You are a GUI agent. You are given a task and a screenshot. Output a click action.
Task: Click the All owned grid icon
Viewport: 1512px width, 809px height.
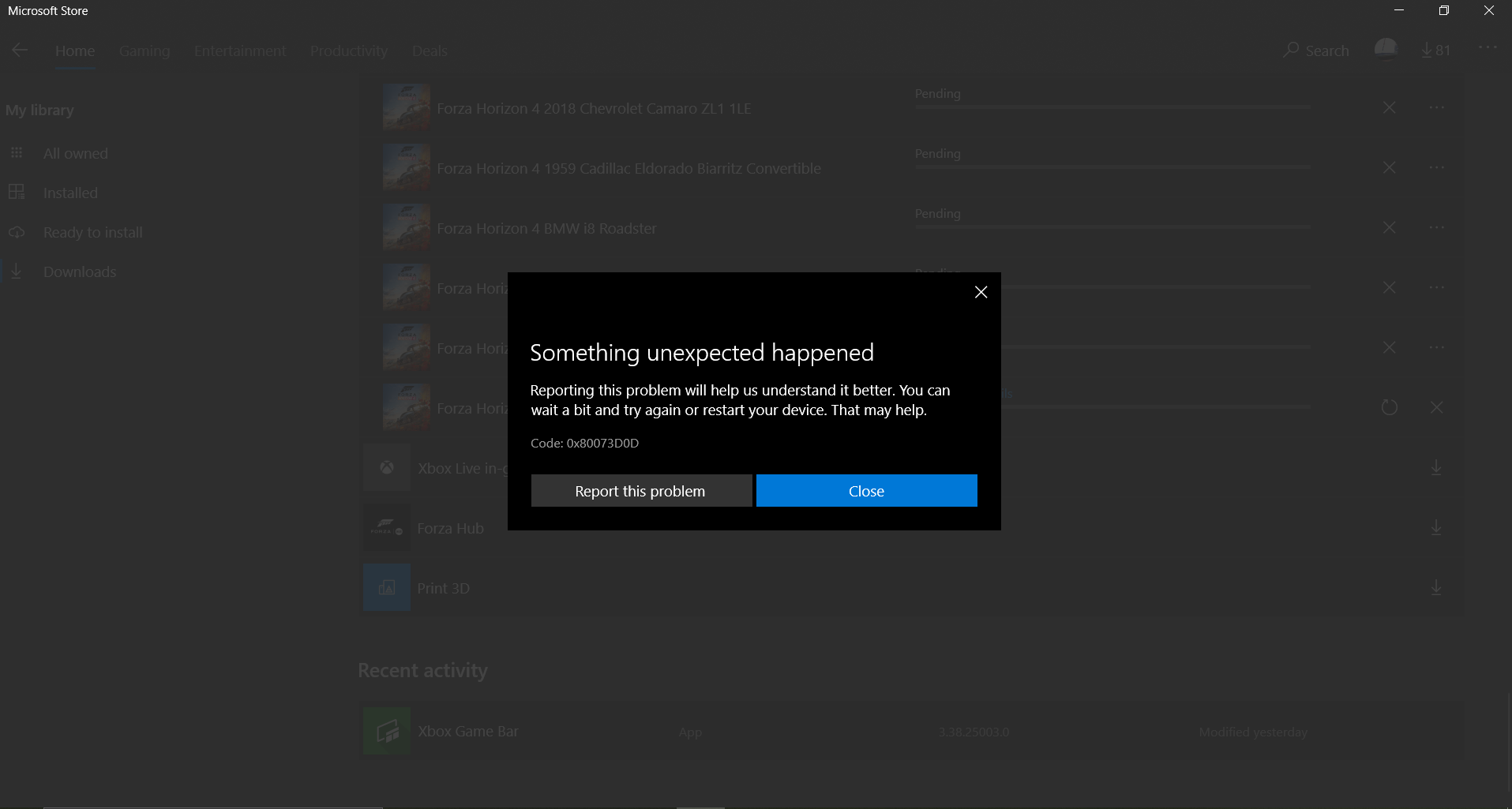coord(17,152)
